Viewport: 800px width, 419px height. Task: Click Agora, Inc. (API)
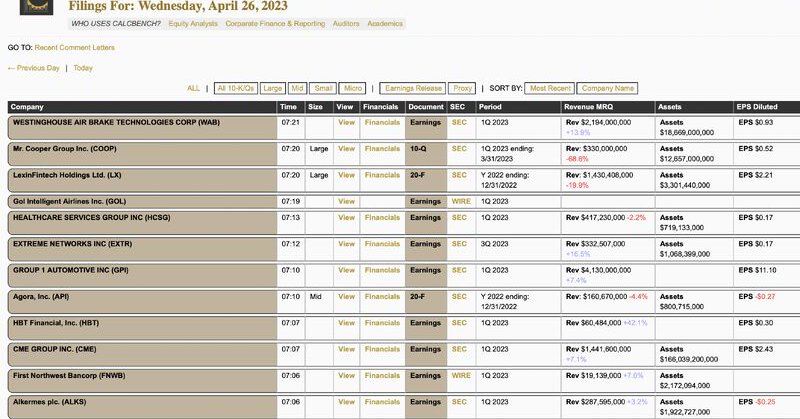[41, 297]
